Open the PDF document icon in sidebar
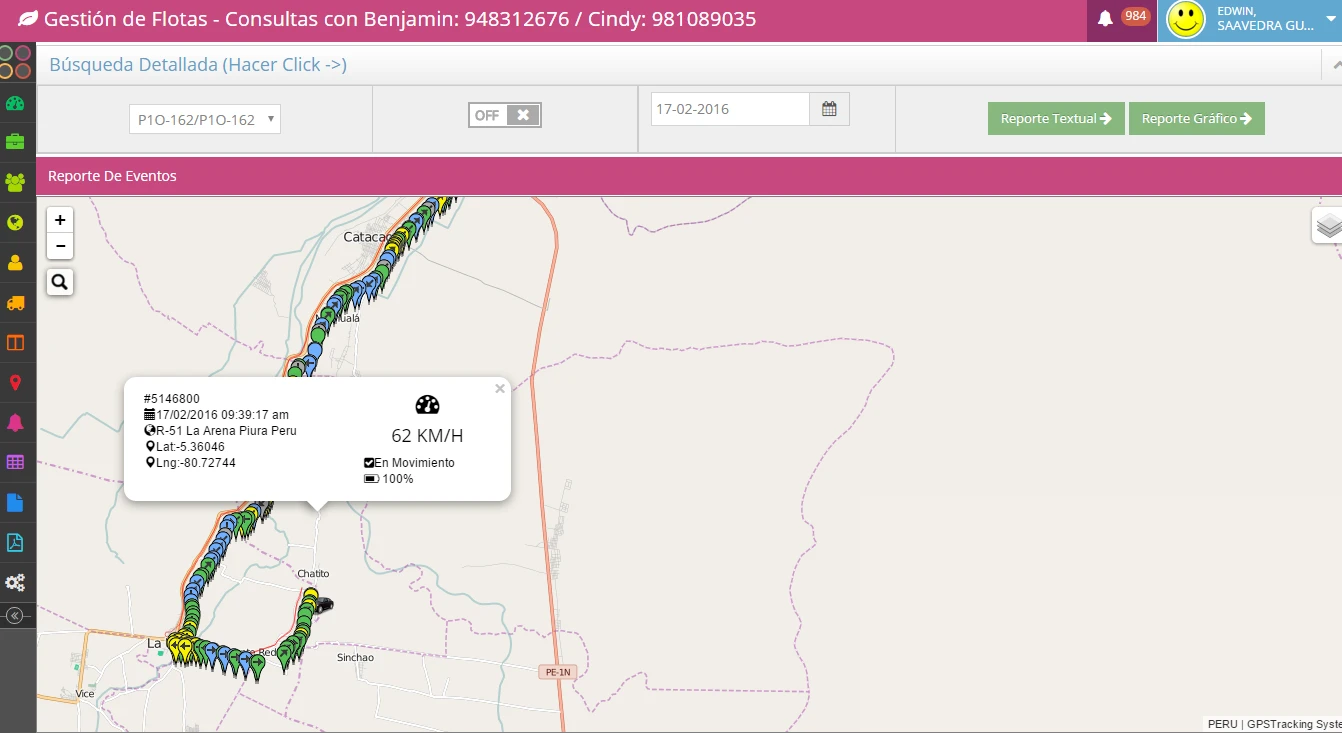 (x=15, y=543)
